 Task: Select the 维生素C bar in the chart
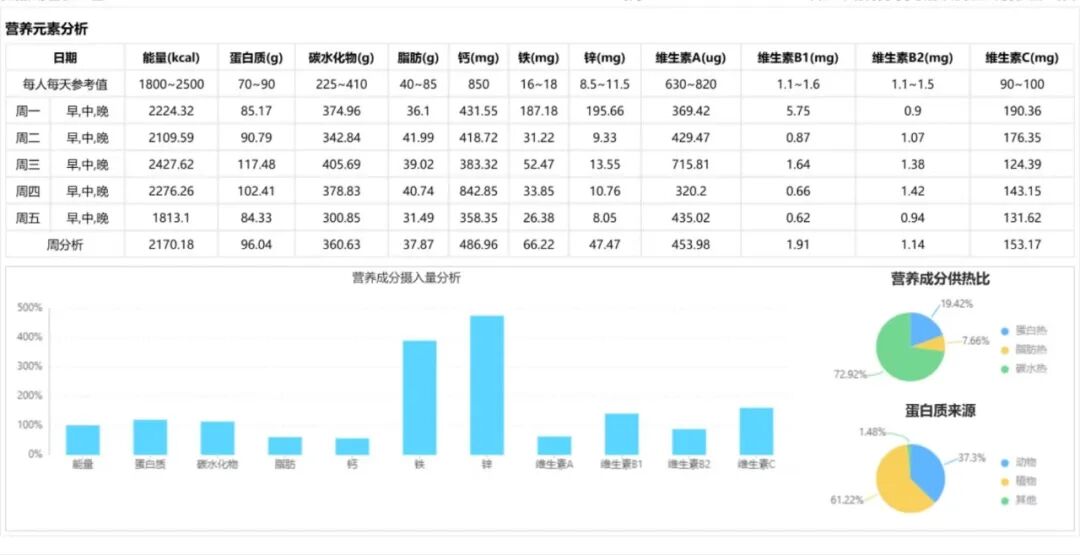757,431
